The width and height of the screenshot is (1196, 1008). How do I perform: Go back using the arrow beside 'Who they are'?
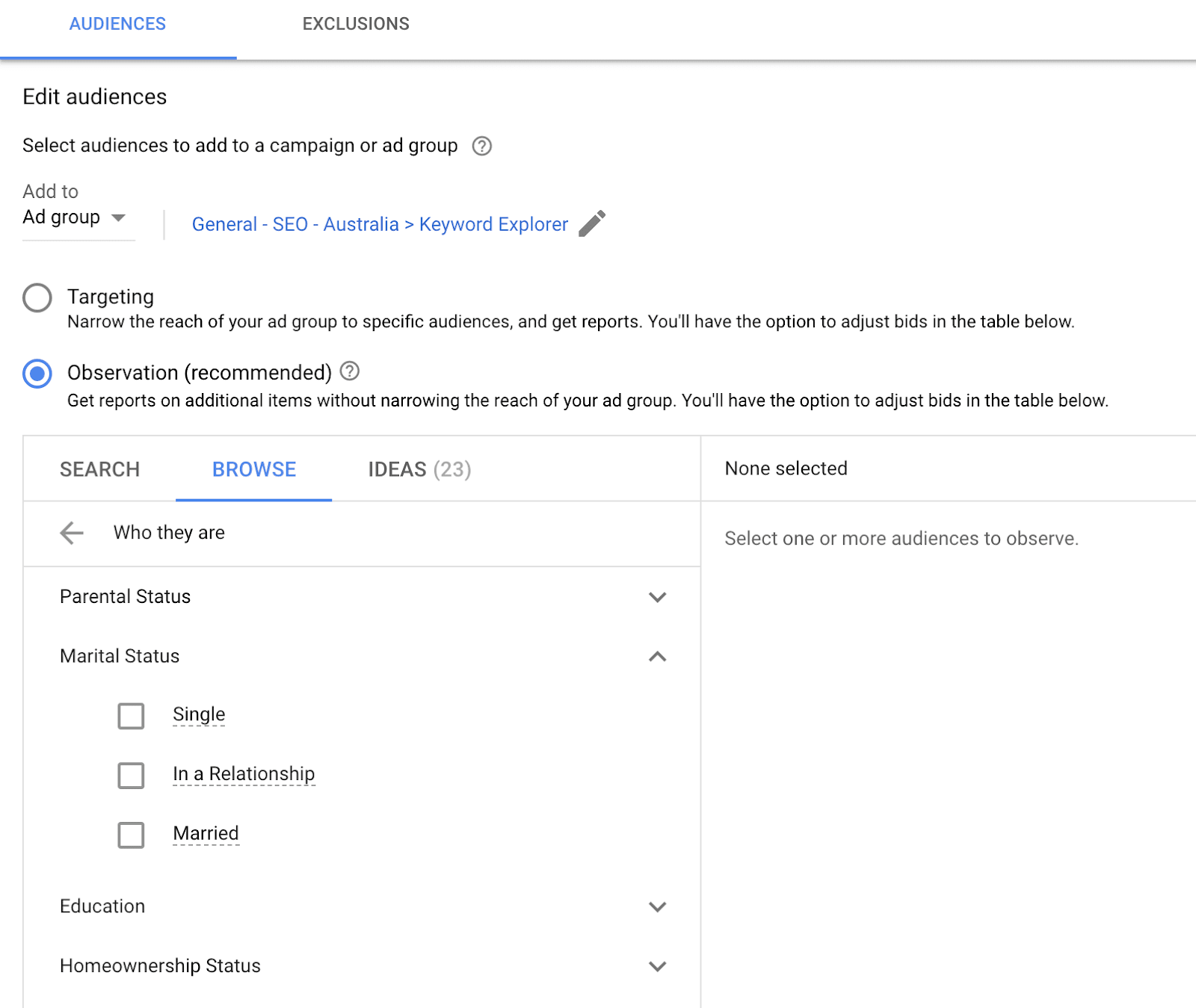coord(72,533)
